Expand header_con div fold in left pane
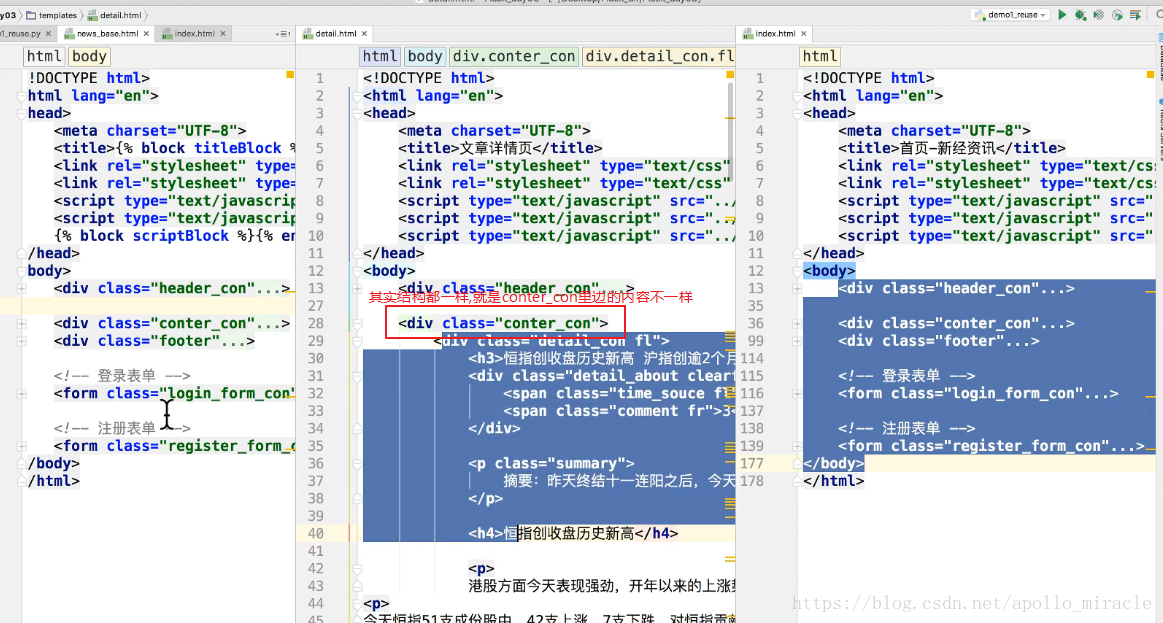The width and height of the screenshot is (1163, 623). (22, 289)
